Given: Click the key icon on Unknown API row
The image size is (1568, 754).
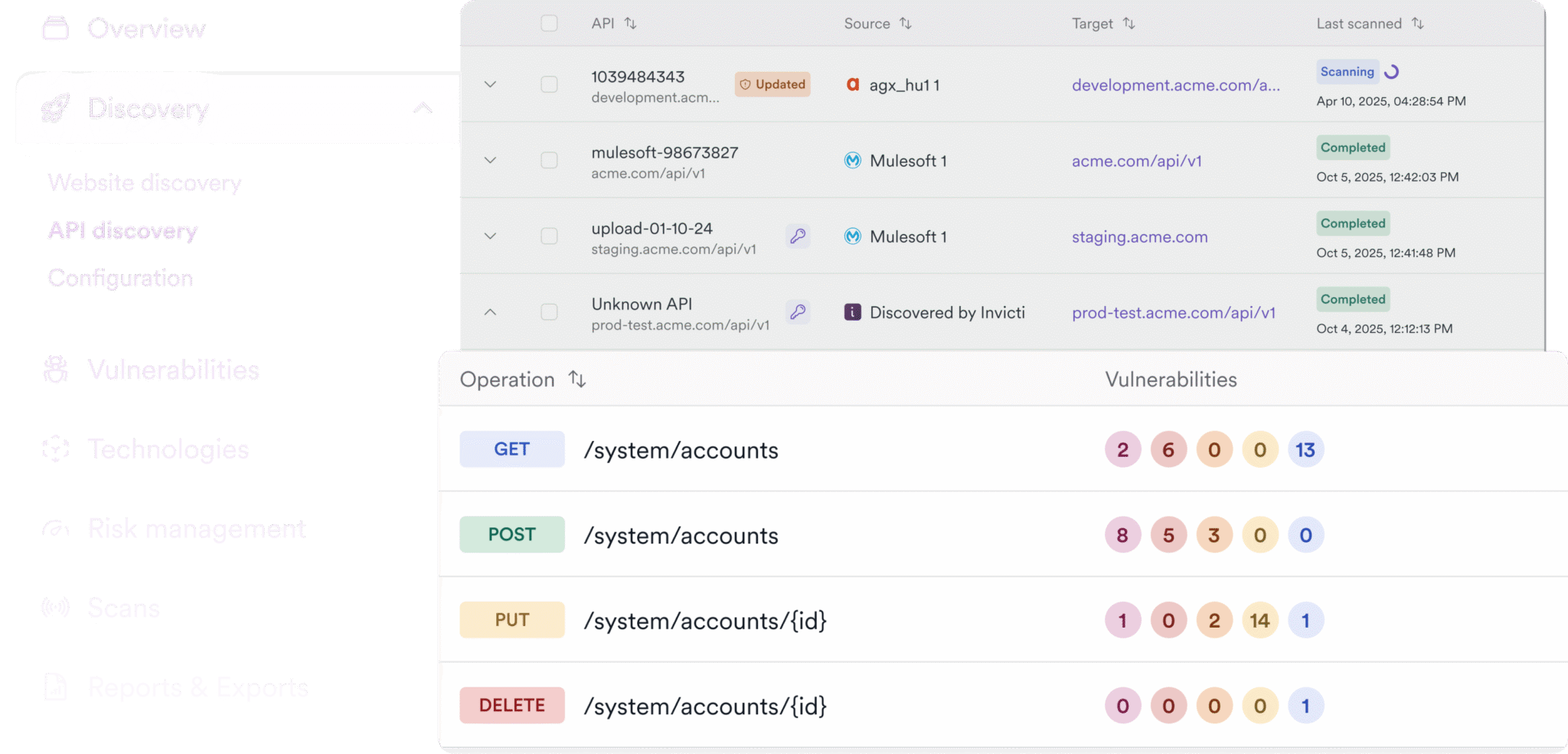Looking at the screenshot, I should point(798,312).
